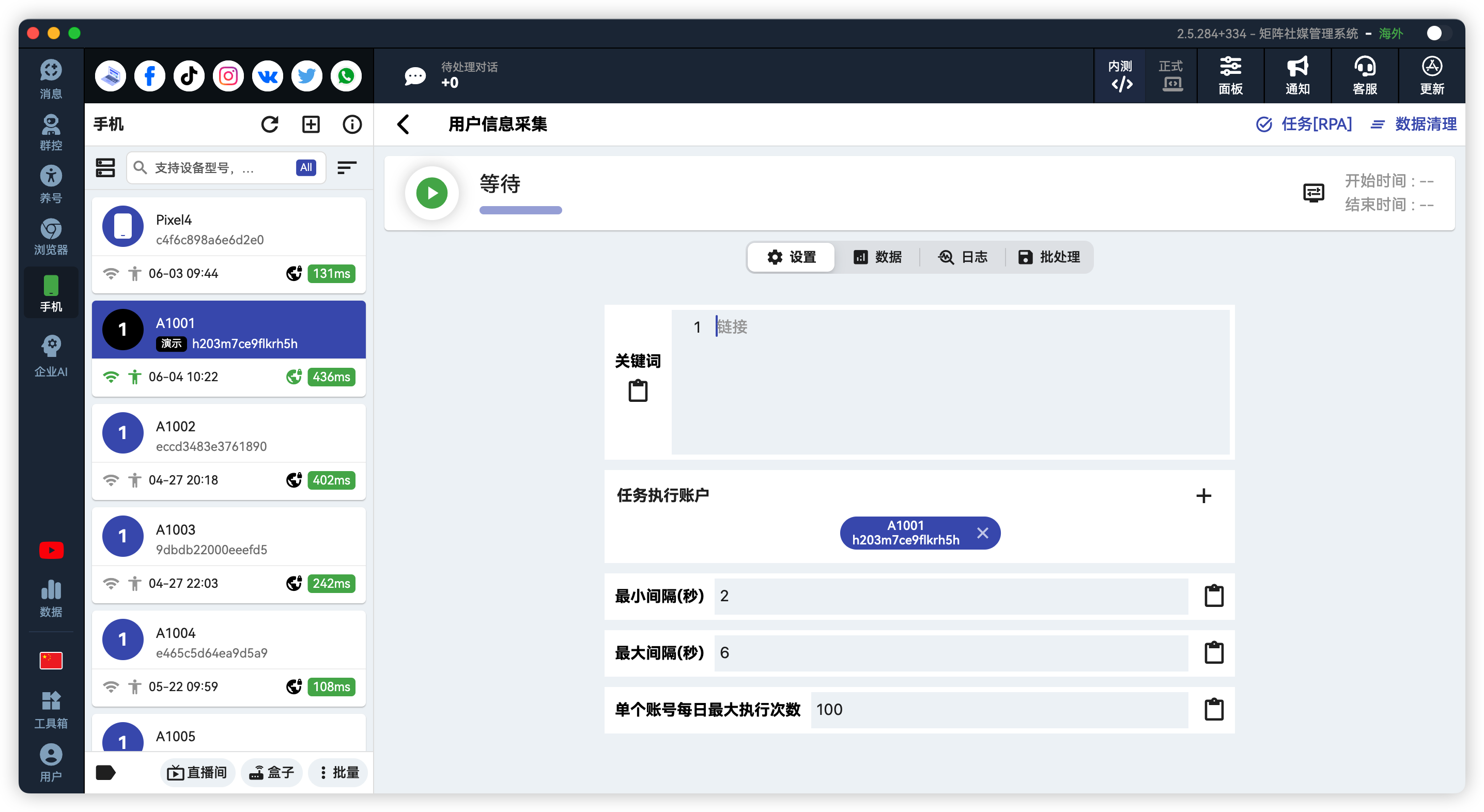Click the 最大间隔(秒) input field
Screen dimensions: 1484x812
tap(951, 653)
